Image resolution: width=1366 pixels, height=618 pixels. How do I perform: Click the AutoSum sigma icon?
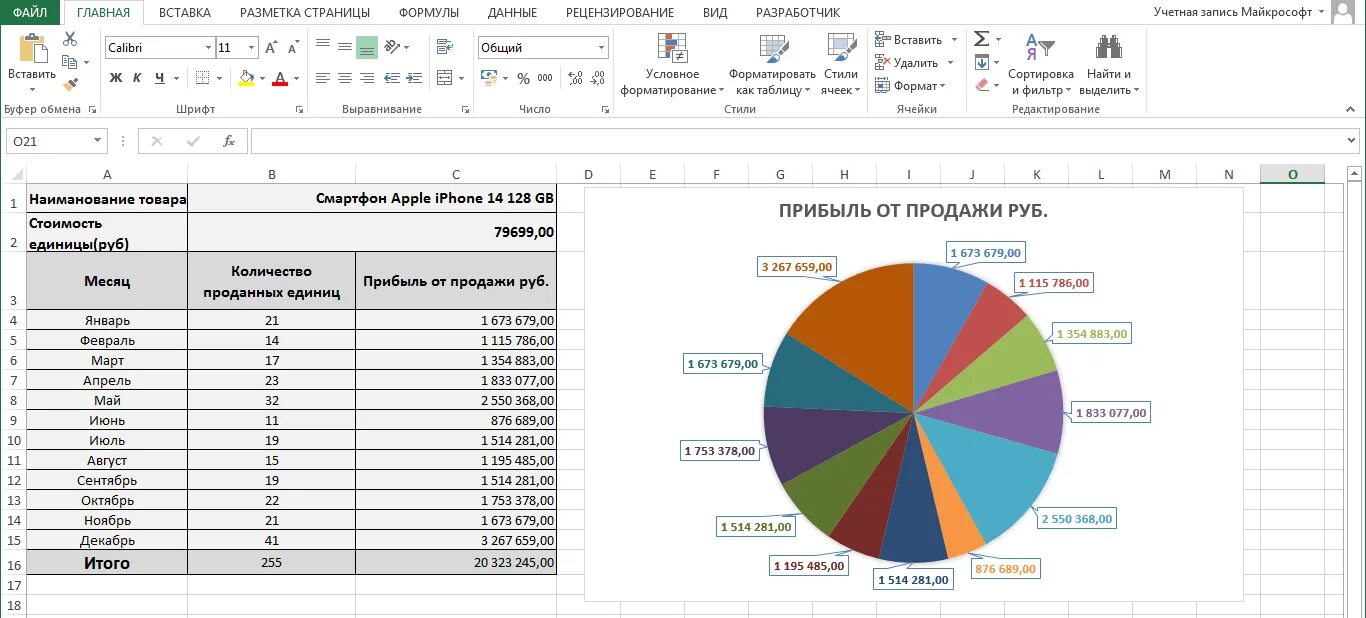pos(982,39)
